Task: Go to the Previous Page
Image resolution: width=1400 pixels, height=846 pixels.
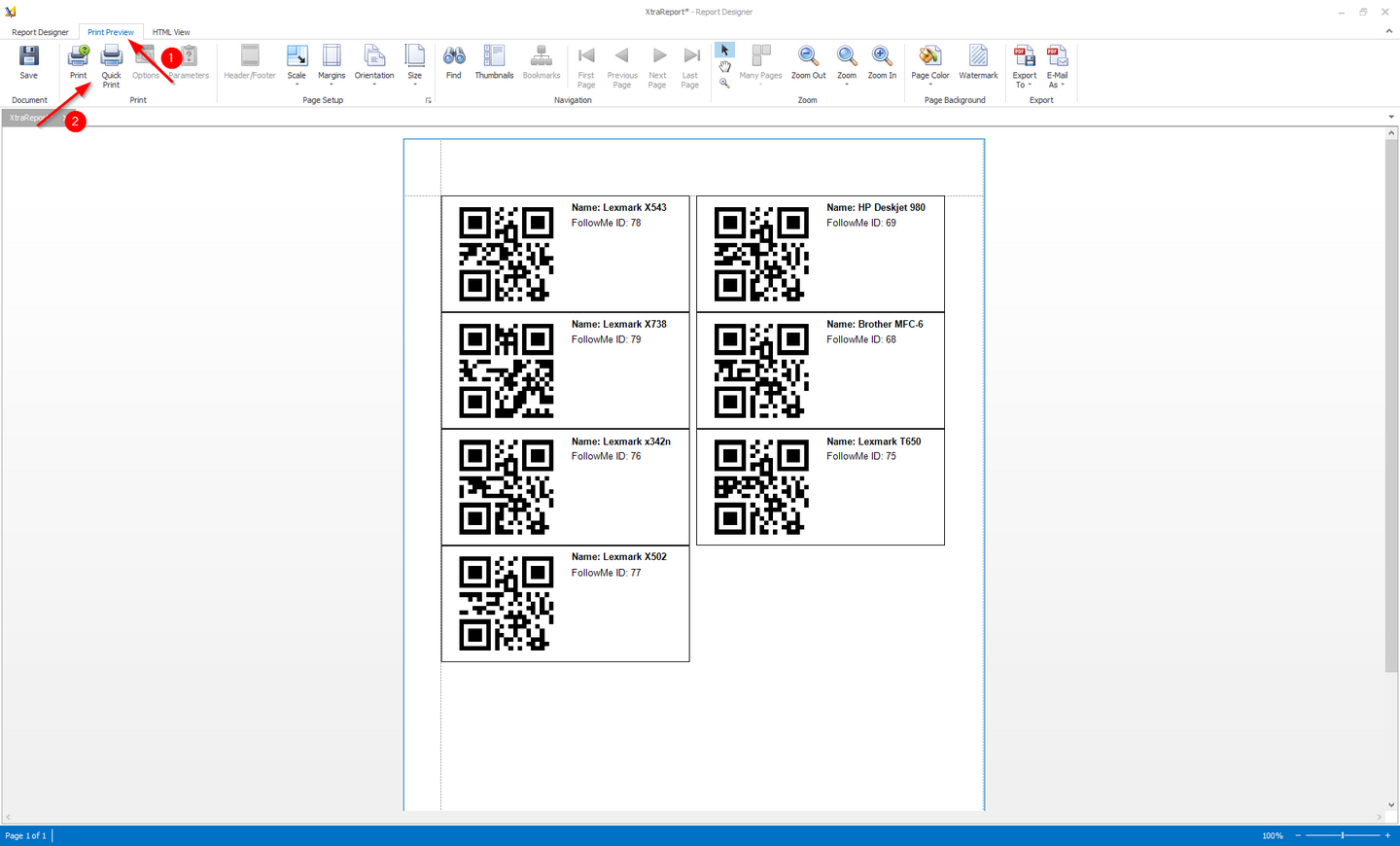Action: (x=622, y=66)
